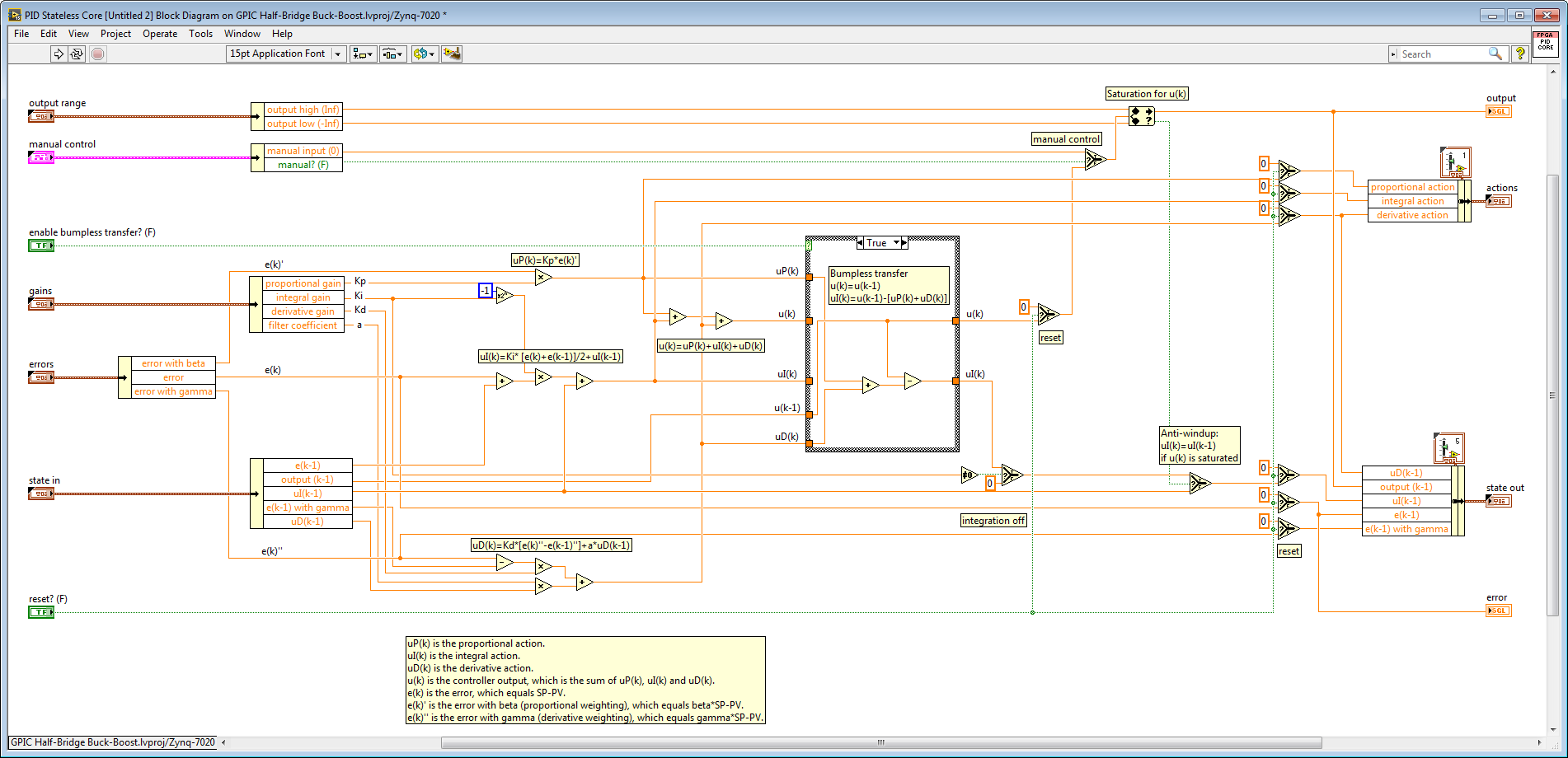Click the project context GPIC Half-Bridge status label
Image resolution: width=1568 pixels, height=758 pixels.
(113, 742)
